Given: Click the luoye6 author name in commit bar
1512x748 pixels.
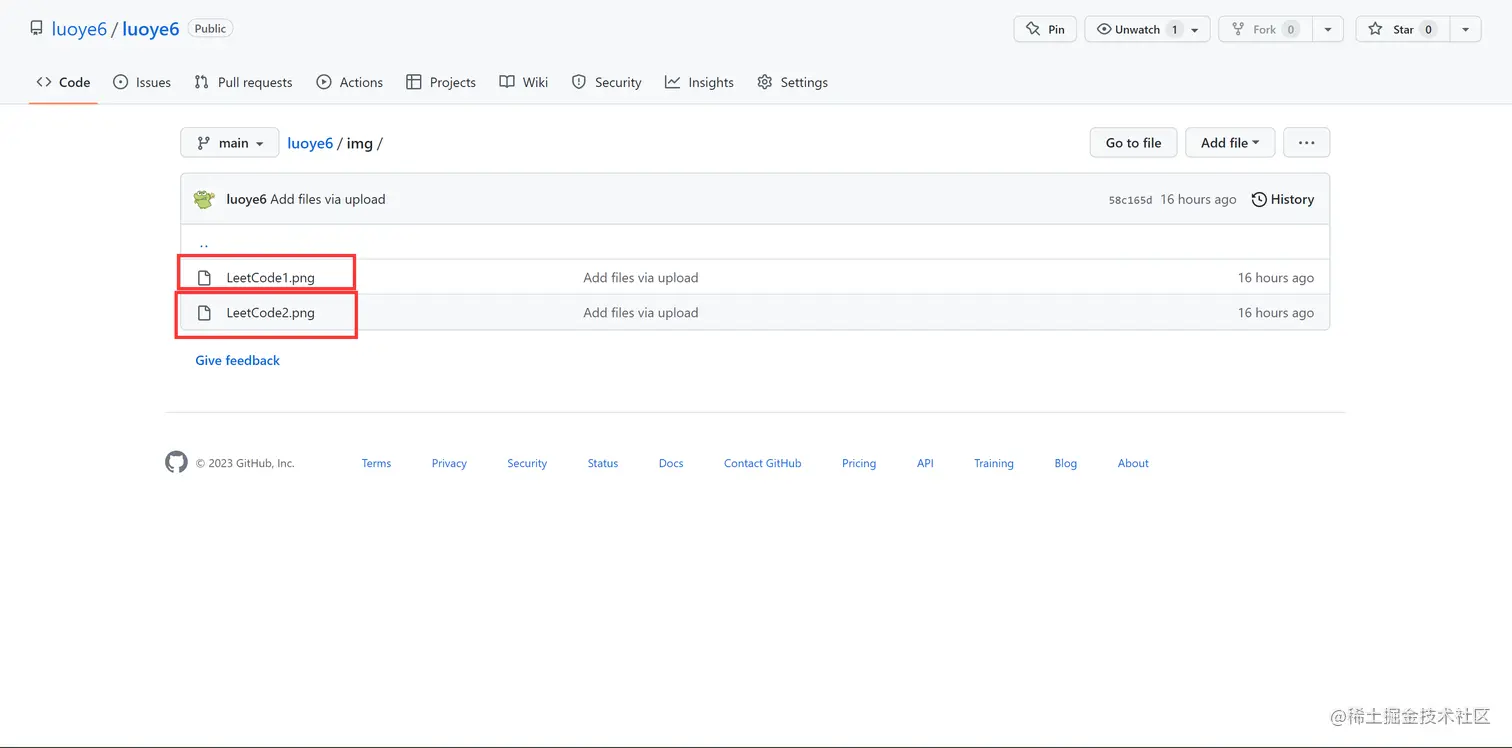Looking at the screenshot, I should click(246, 199).
